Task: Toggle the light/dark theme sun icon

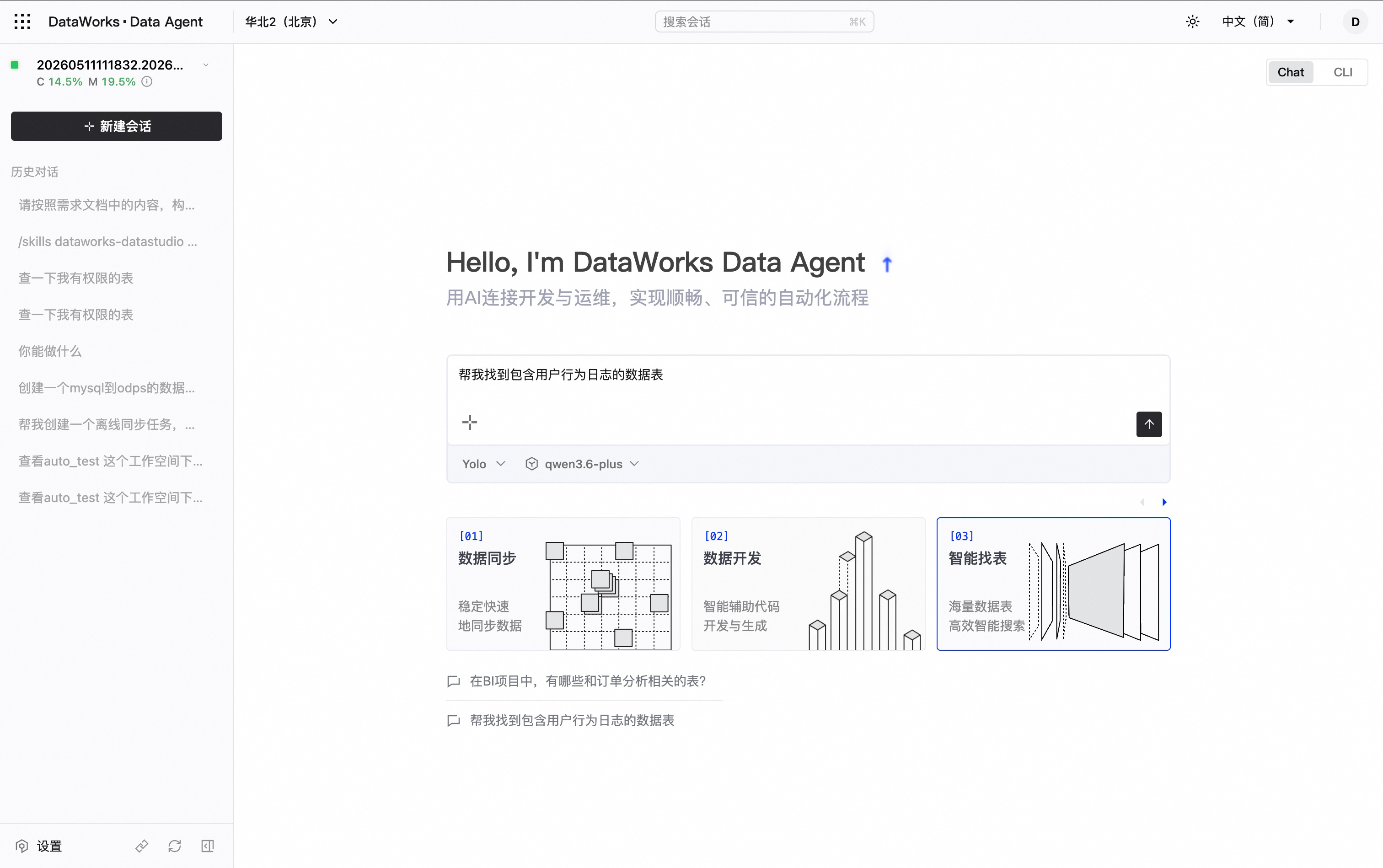Action: coord(1192,22)
